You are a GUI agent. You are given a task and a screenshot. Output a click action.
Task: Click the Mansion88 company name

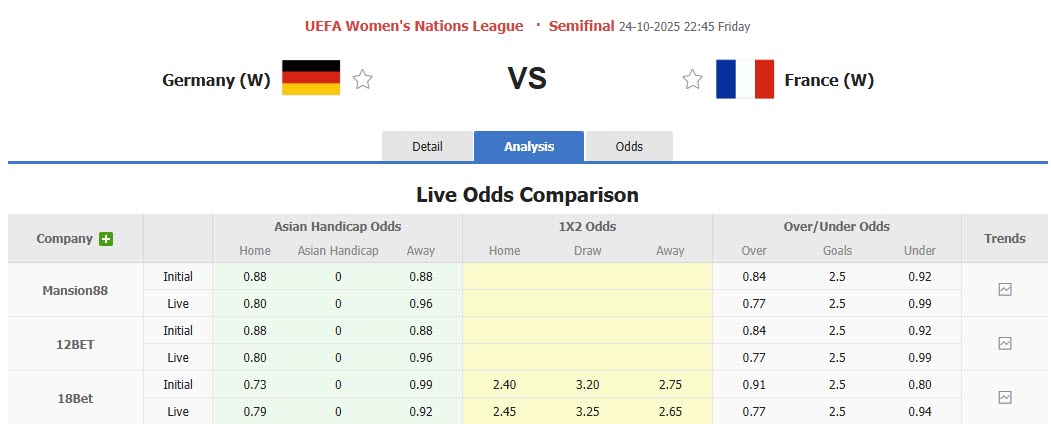75,290
